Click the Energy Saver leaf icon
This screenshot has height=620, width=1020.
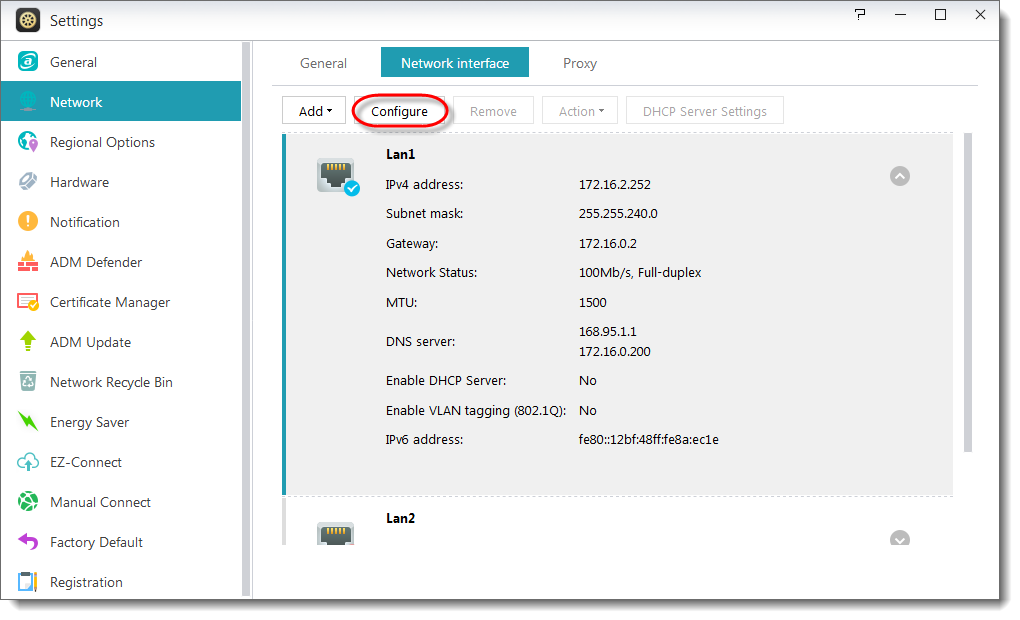click(27, 422)
